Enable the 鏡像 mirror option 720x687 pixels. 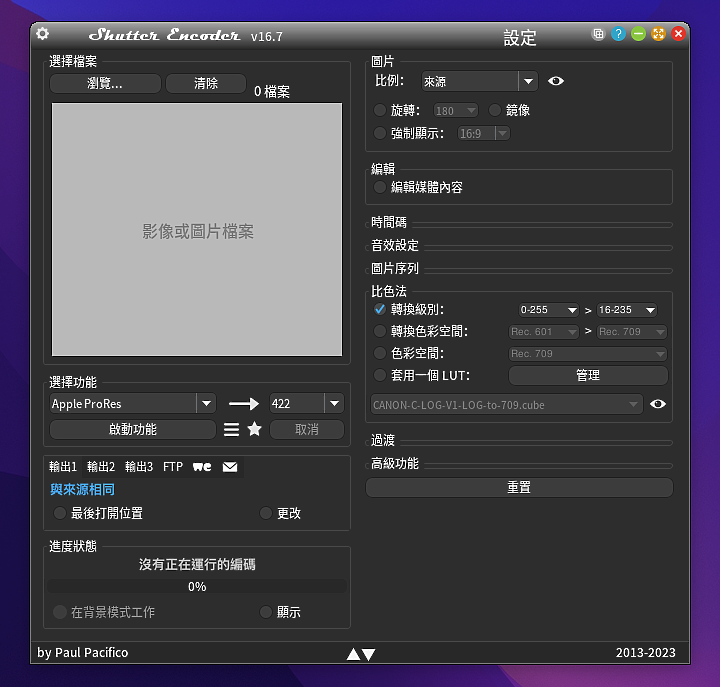[x=495, y=110]
